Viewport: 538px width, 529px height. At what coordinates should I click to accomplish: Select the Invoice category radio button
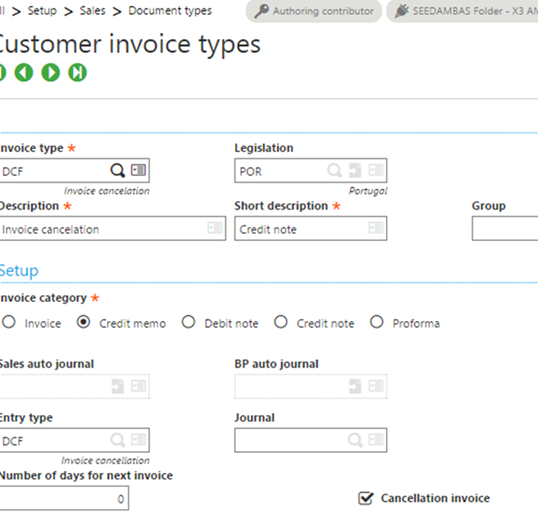[9, 322]
